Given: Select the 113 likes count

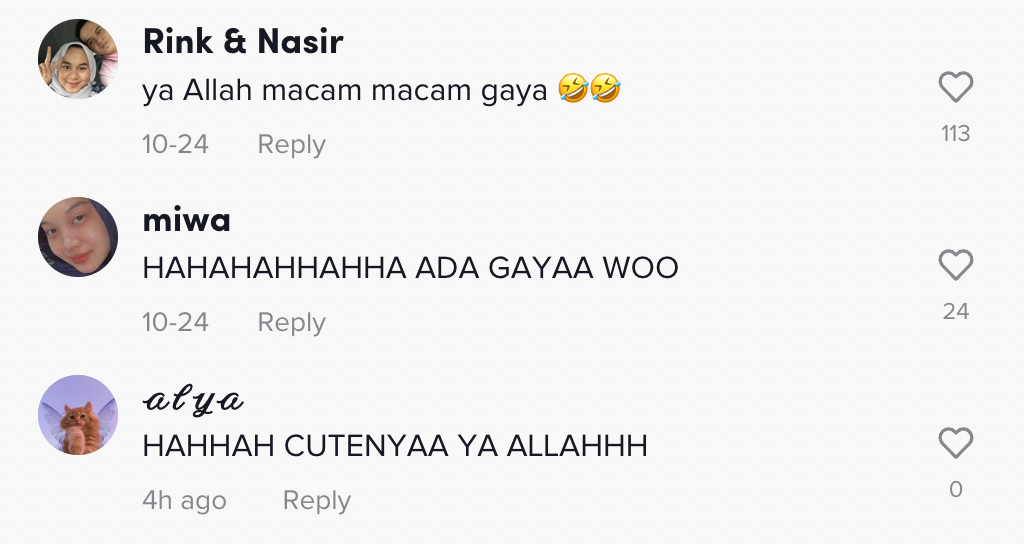Looking at the screenshot, I should point(955,133).
